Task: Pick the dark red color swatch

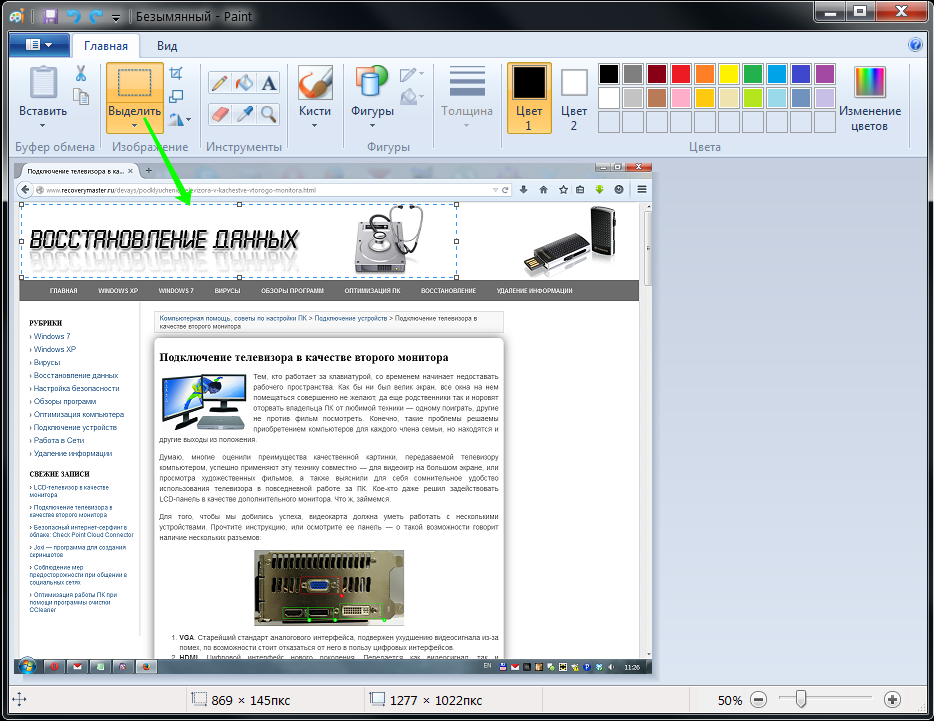Action: [657, 74]
